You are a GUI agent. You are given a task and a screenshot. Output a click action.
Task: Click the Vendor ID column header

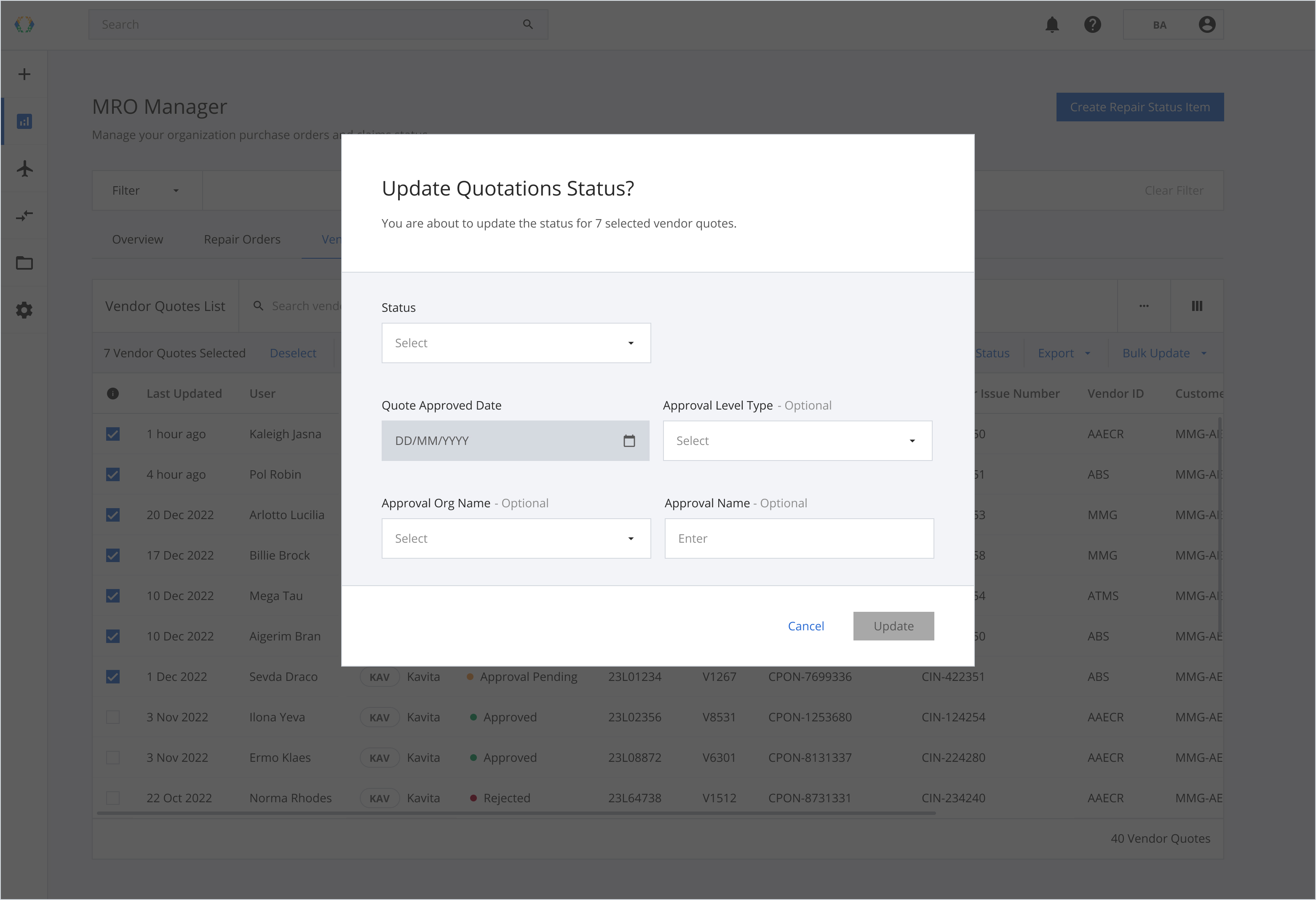pos(1115,394)
